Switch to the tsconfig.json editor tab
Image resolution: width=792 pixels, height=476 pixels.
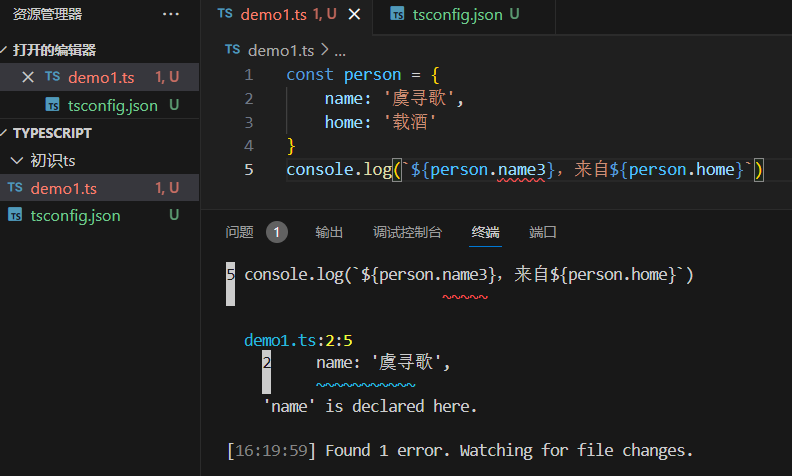(x=464, y=15)
